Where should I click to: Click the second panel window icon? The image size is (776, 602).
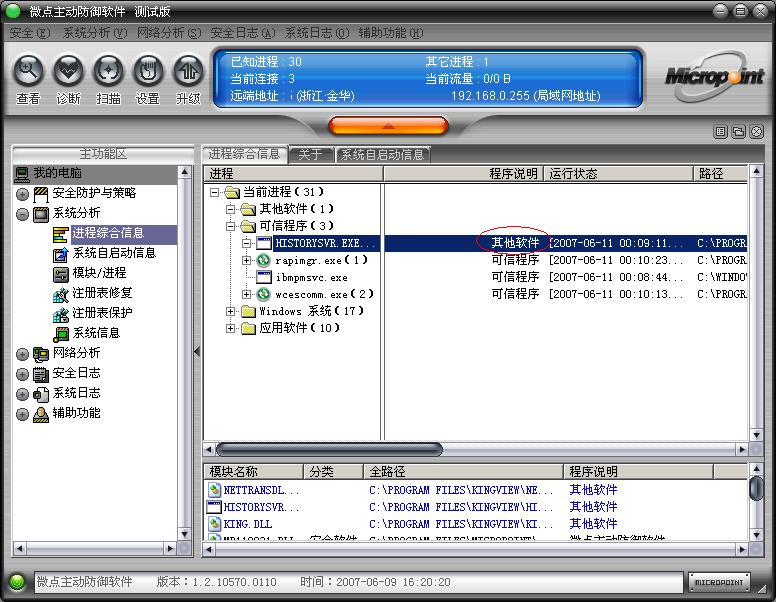pyautogui.click(x=738, y=132)
